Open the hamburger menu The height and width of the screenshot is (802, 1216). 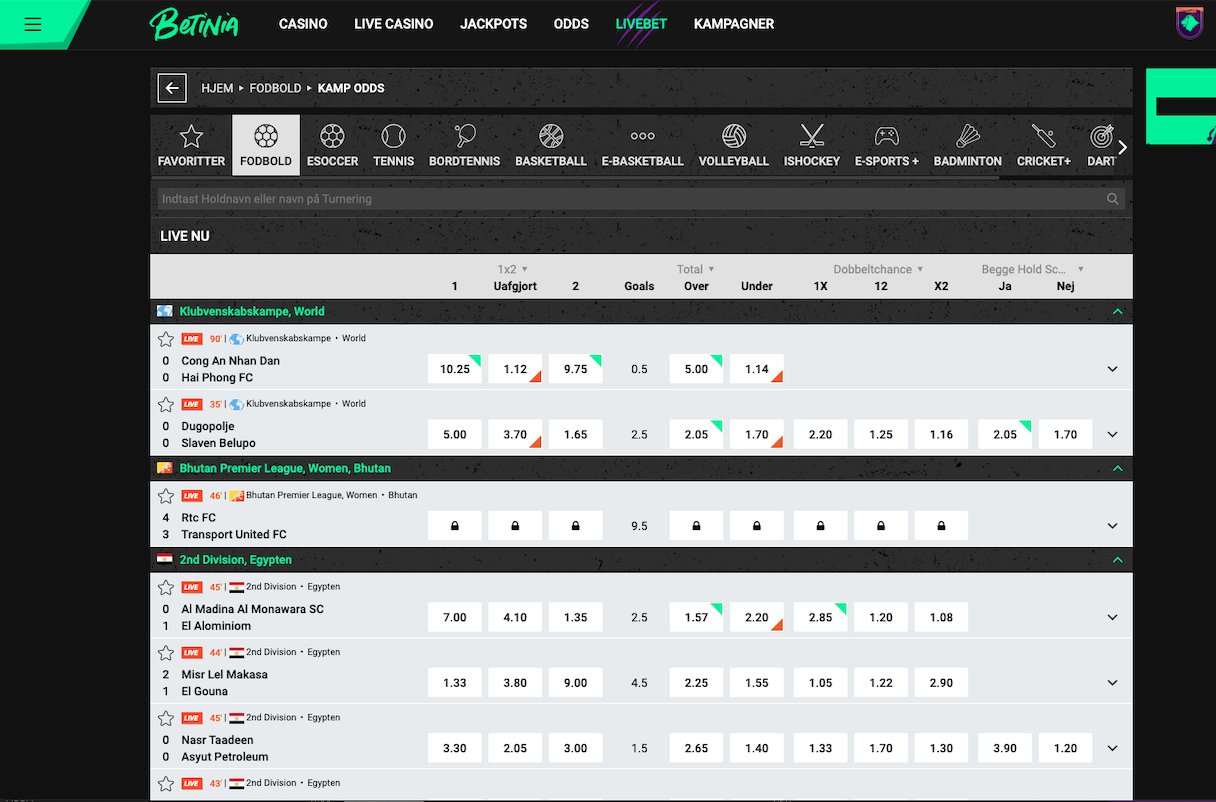pos(33,24)
